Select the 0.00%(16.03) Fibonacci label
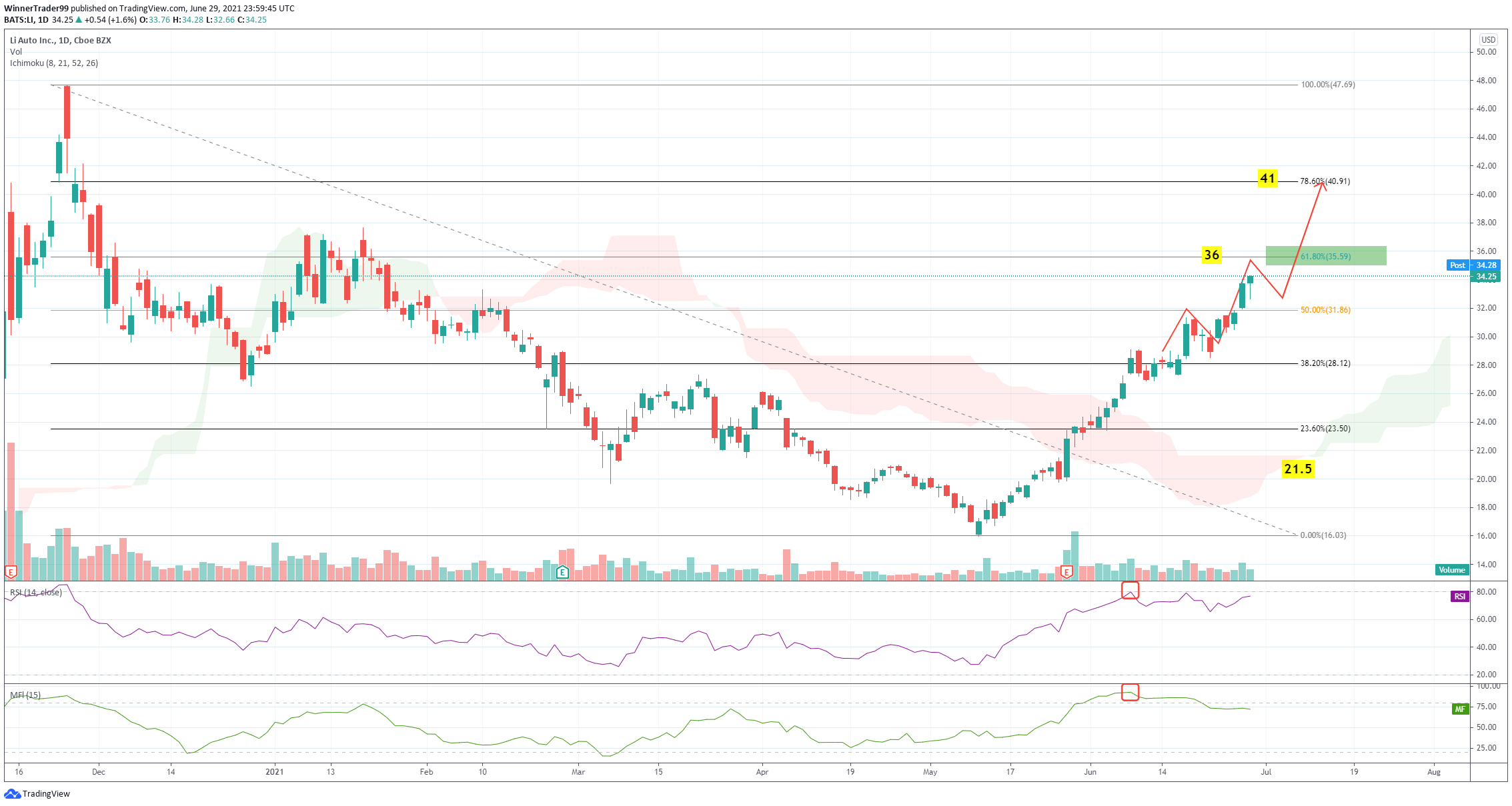Viewport: 1512px width, 806px height. 1323,535
